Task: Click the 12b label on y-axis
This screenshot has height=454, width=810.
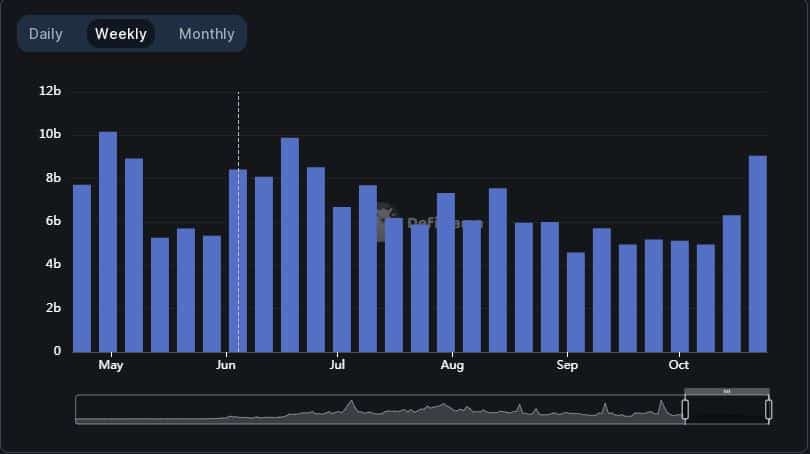Action: [x=50, y=91]
